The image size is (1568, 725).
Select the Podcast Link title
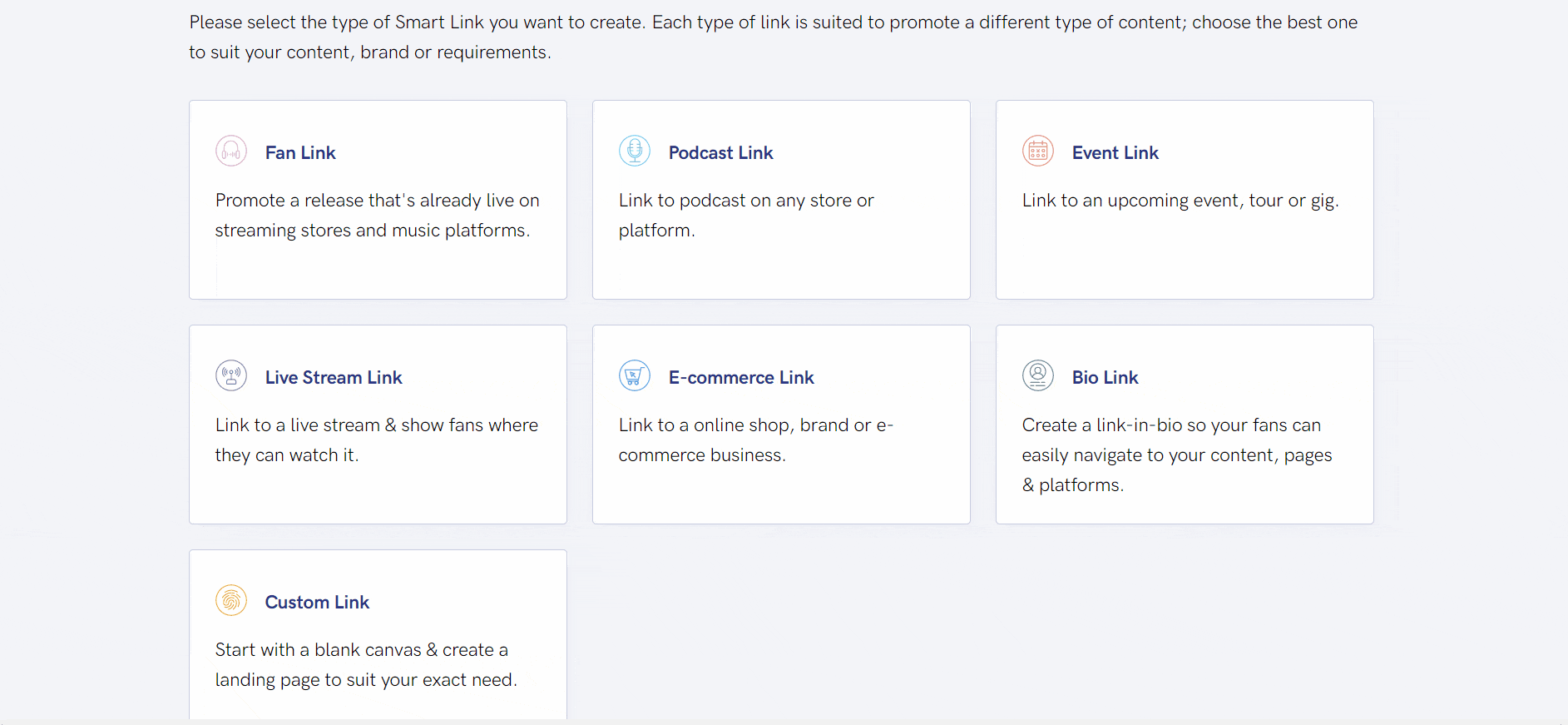pos(721,153)
